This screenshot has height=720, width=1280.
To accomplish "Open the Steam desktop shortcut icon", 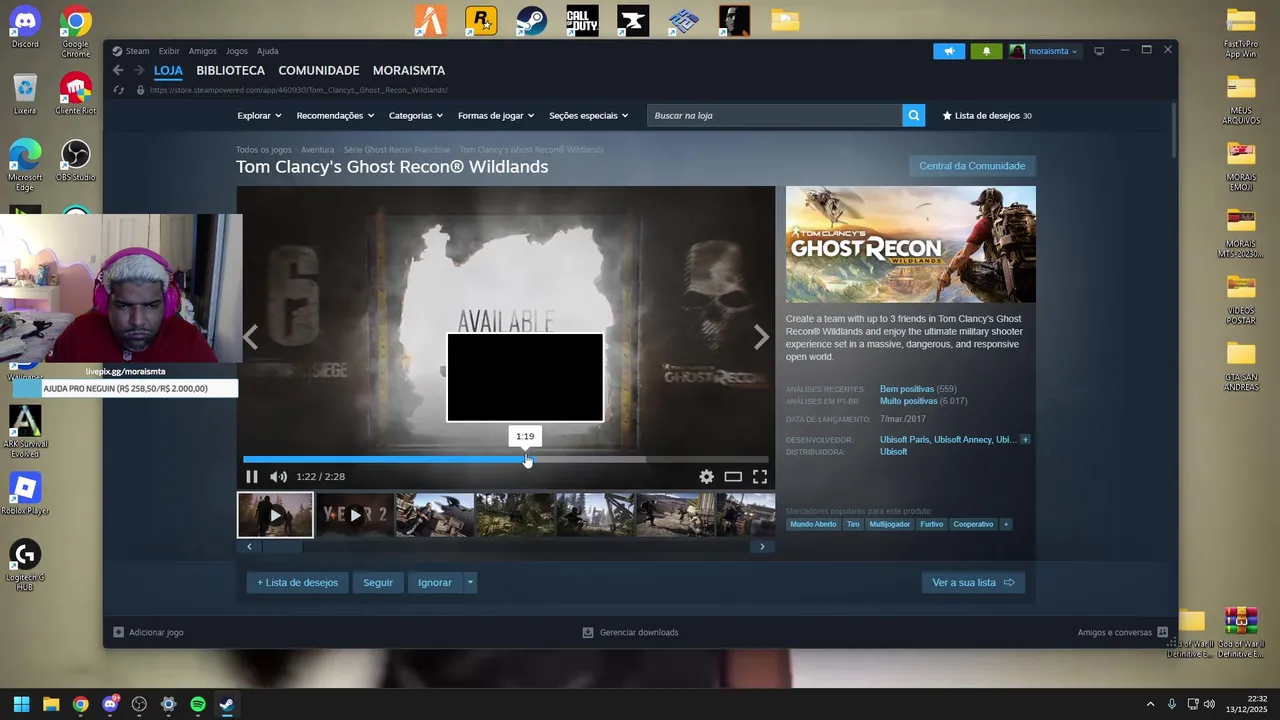I will [x=531, y=21].
